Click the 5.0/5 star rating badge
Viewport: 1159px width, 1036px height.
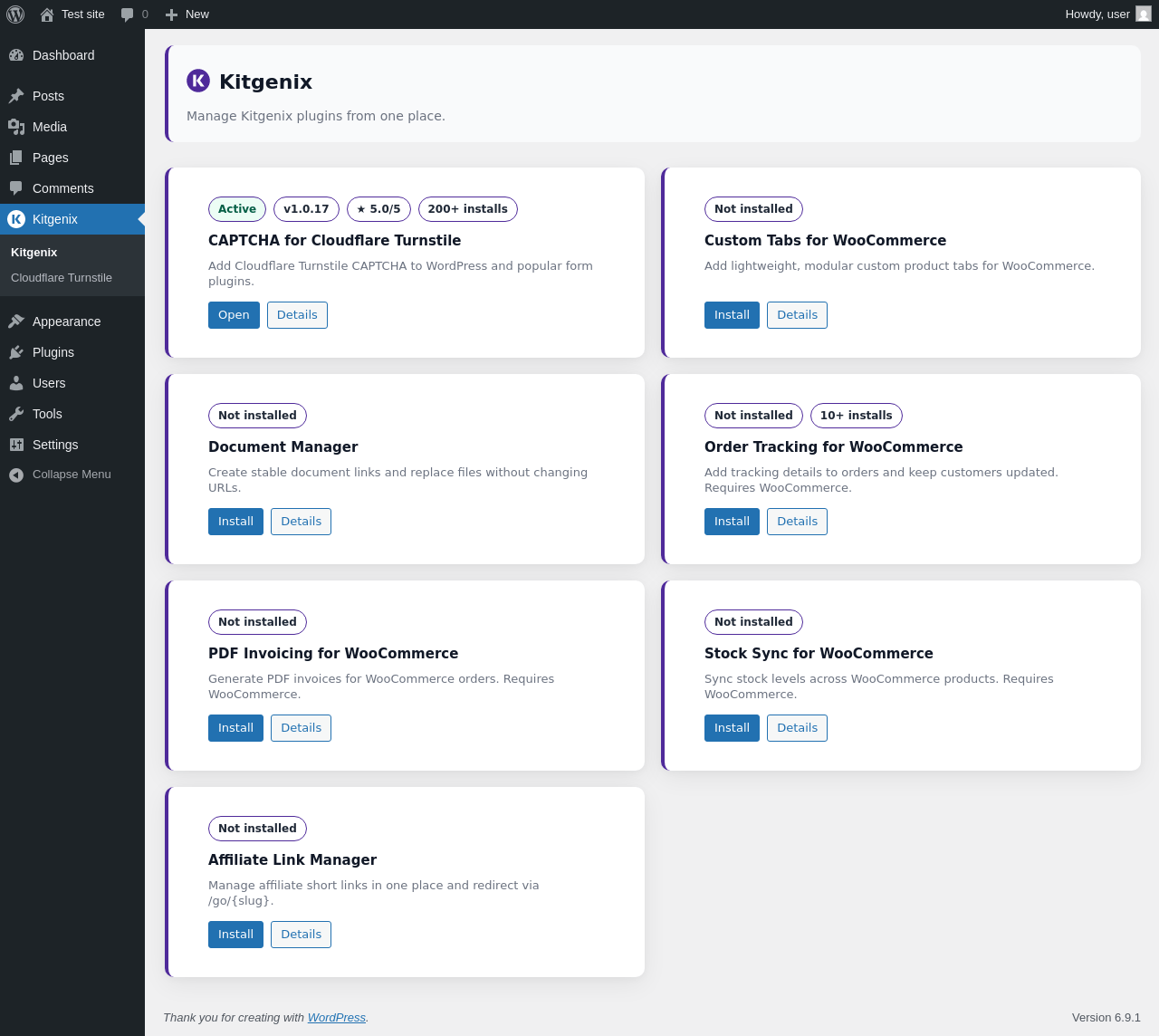tap(378, 209)
